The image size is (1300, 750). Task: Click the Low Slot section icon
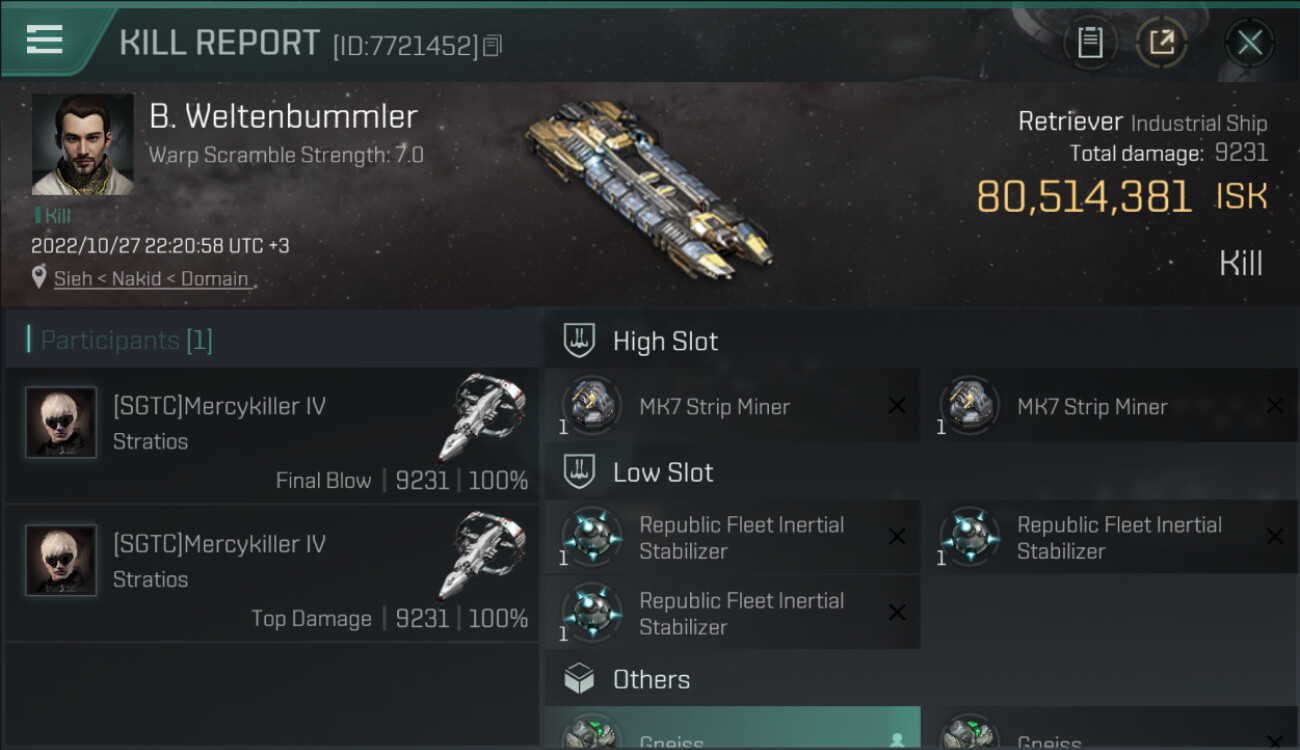580,472
